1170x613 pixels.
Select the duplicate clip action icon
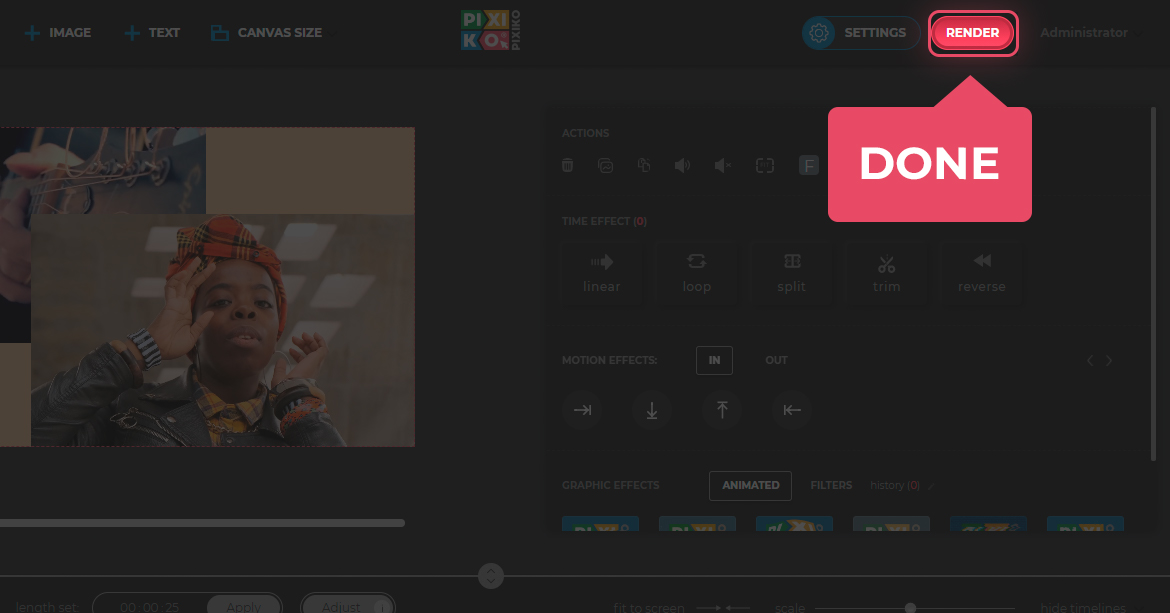tap(645, 165)
